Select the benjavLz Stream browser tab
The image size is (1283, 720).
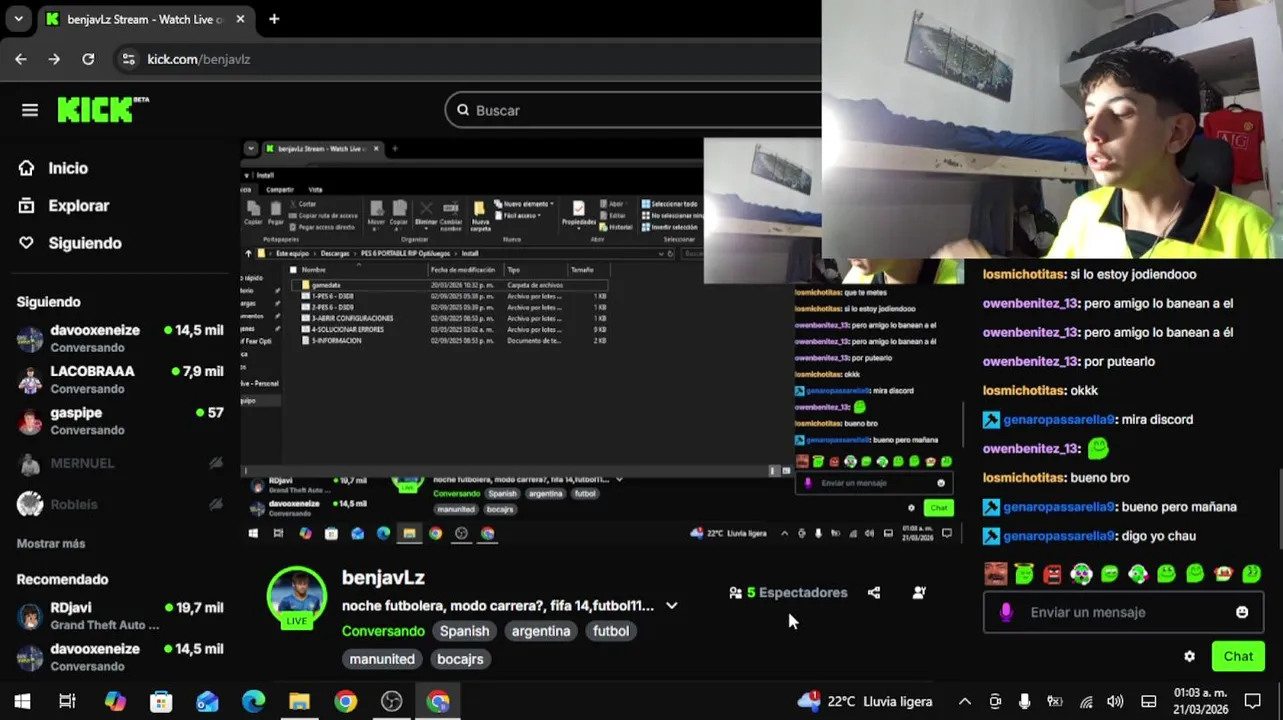click(145, 19)
